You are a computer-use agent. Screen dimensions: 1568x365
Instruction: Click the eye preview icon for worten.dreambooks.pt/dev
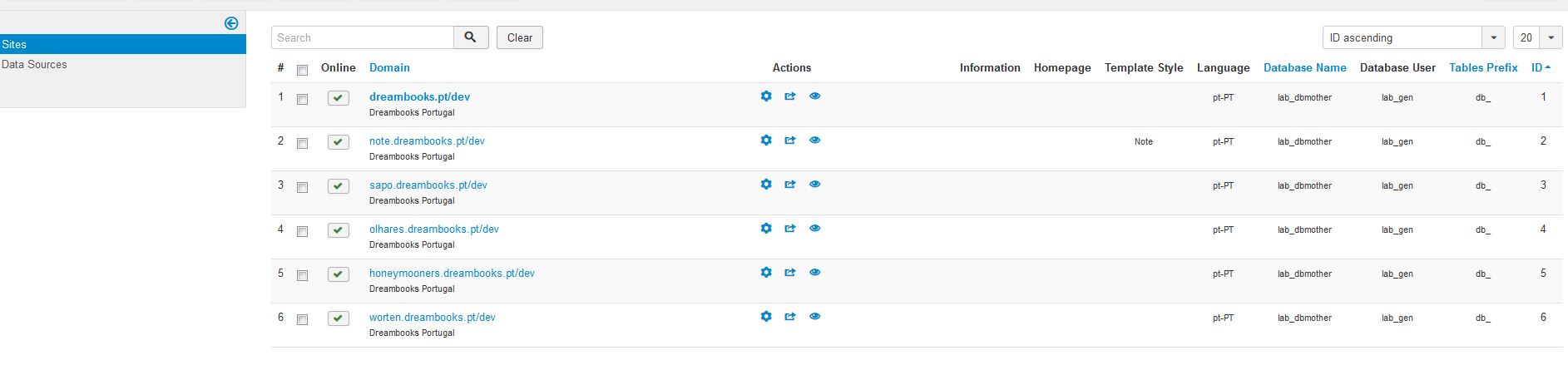815,317
